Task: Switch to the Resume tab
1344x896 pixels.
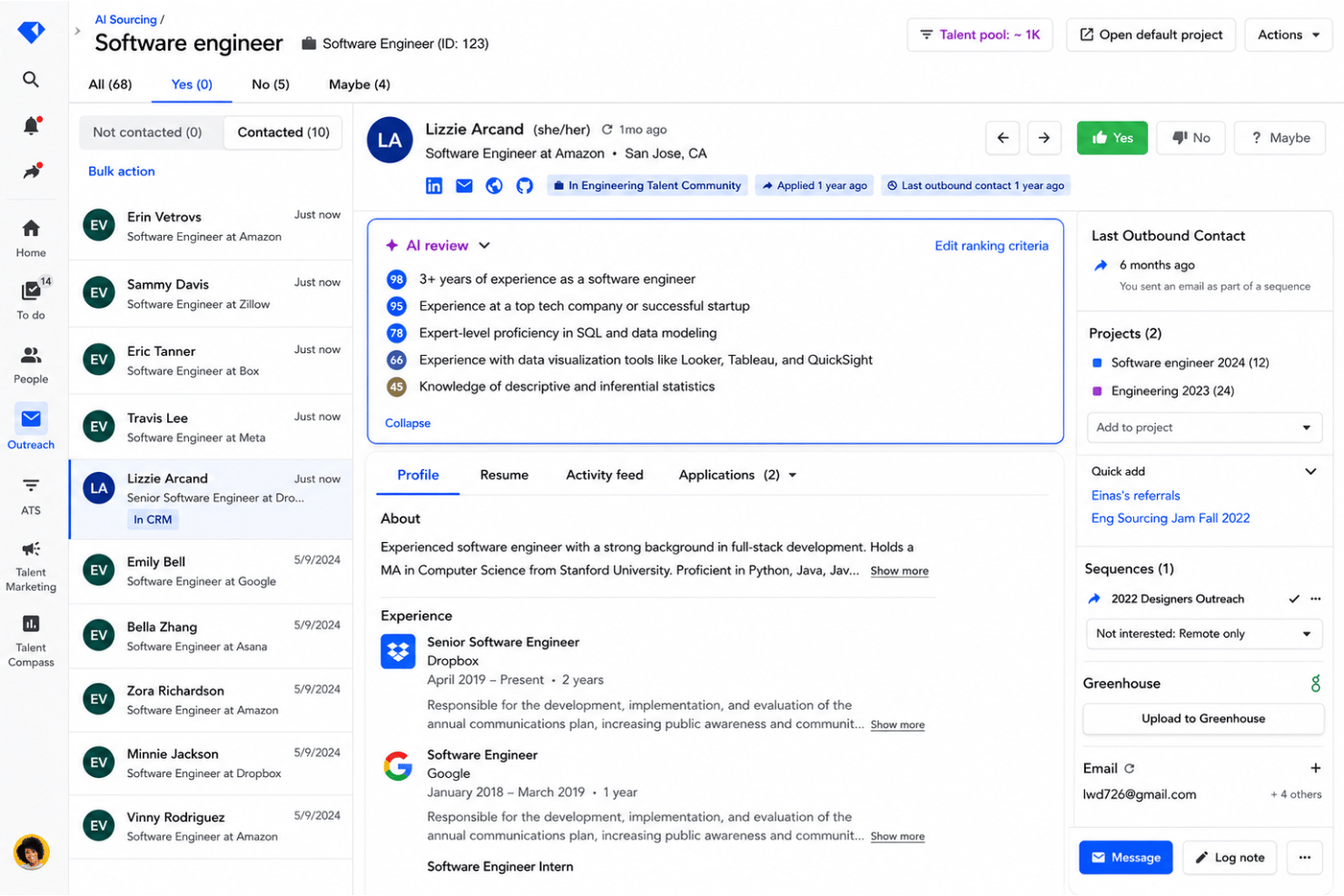Action: (x=504, y=475)
